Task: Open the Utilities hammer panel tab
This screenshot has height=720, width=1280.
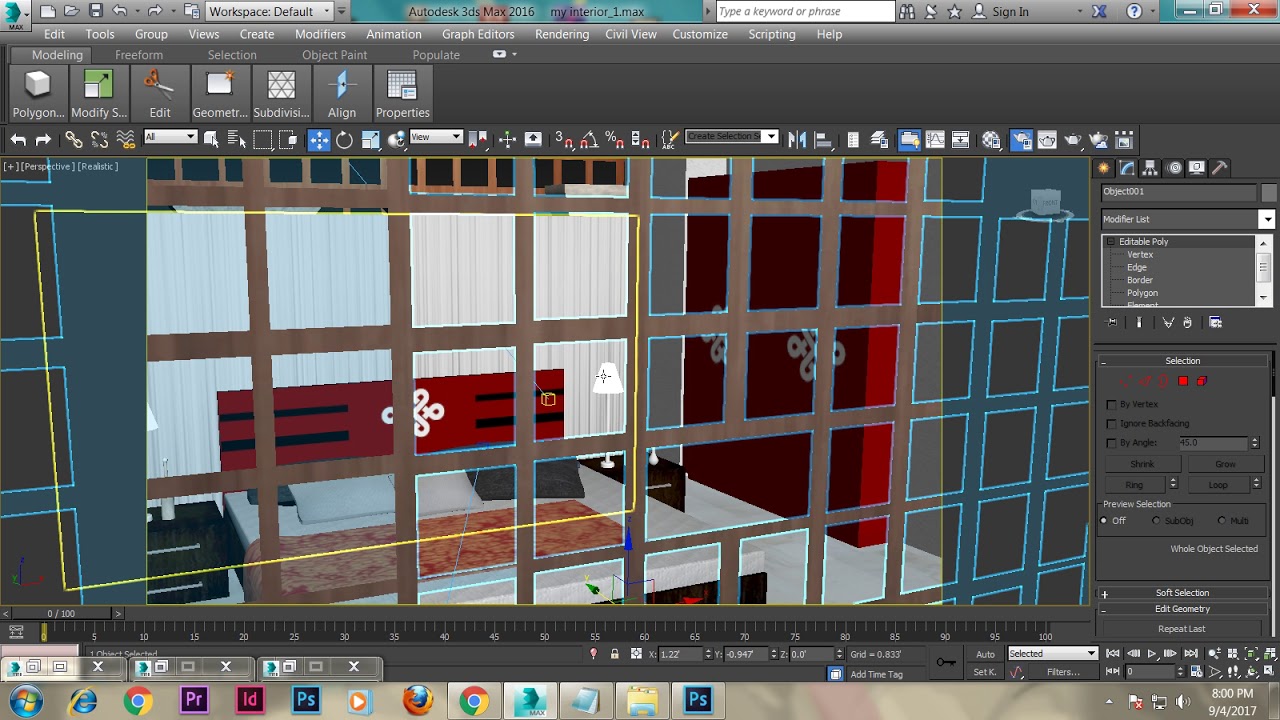Action: (1221, 168)
